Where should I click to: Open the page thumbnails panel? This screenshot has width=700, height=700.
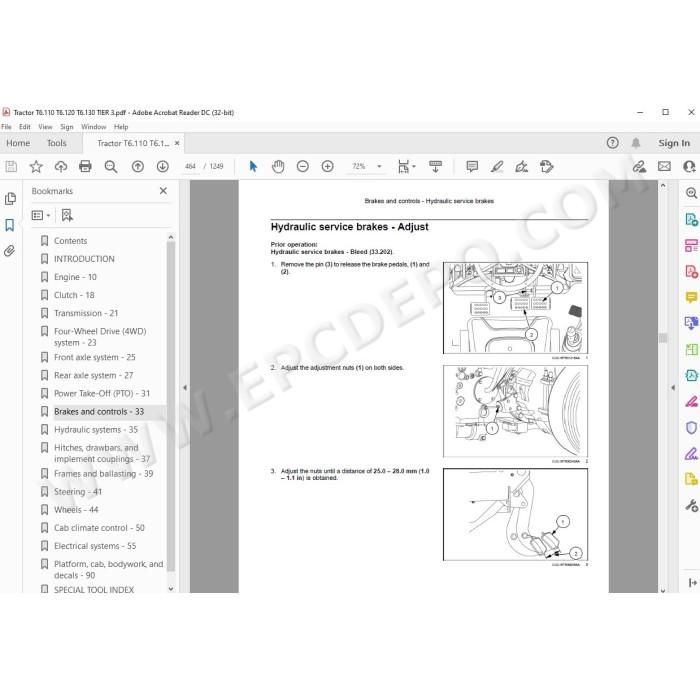click(x=10, y=199)
